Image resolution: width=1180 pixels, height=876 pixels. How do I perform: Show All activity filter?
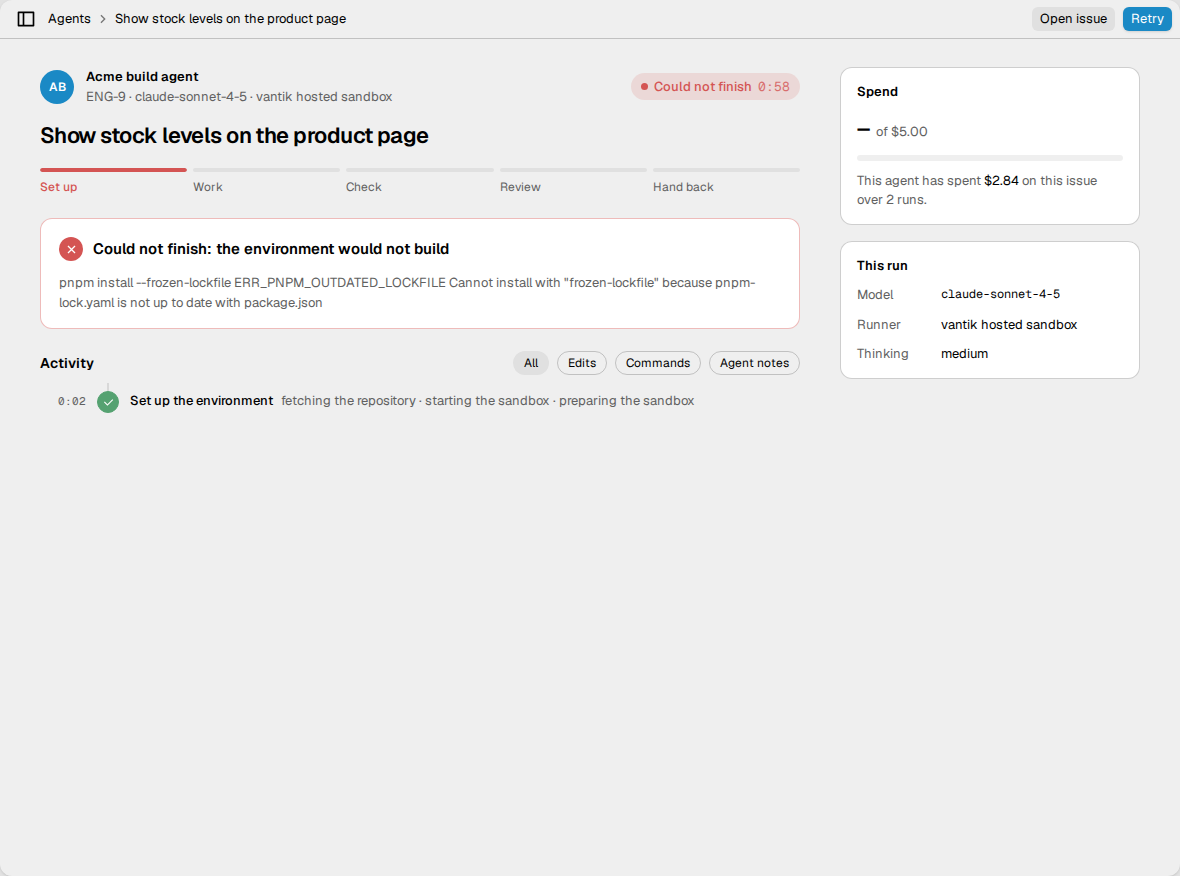(531, 363)
